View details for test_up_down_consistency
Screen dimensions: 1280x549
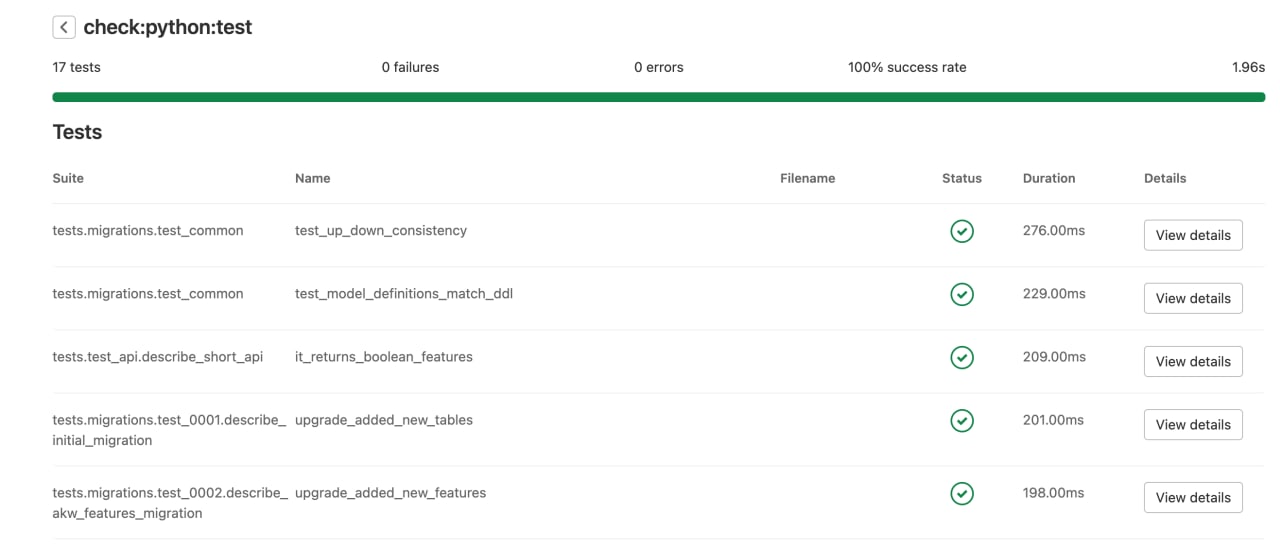1193,235
